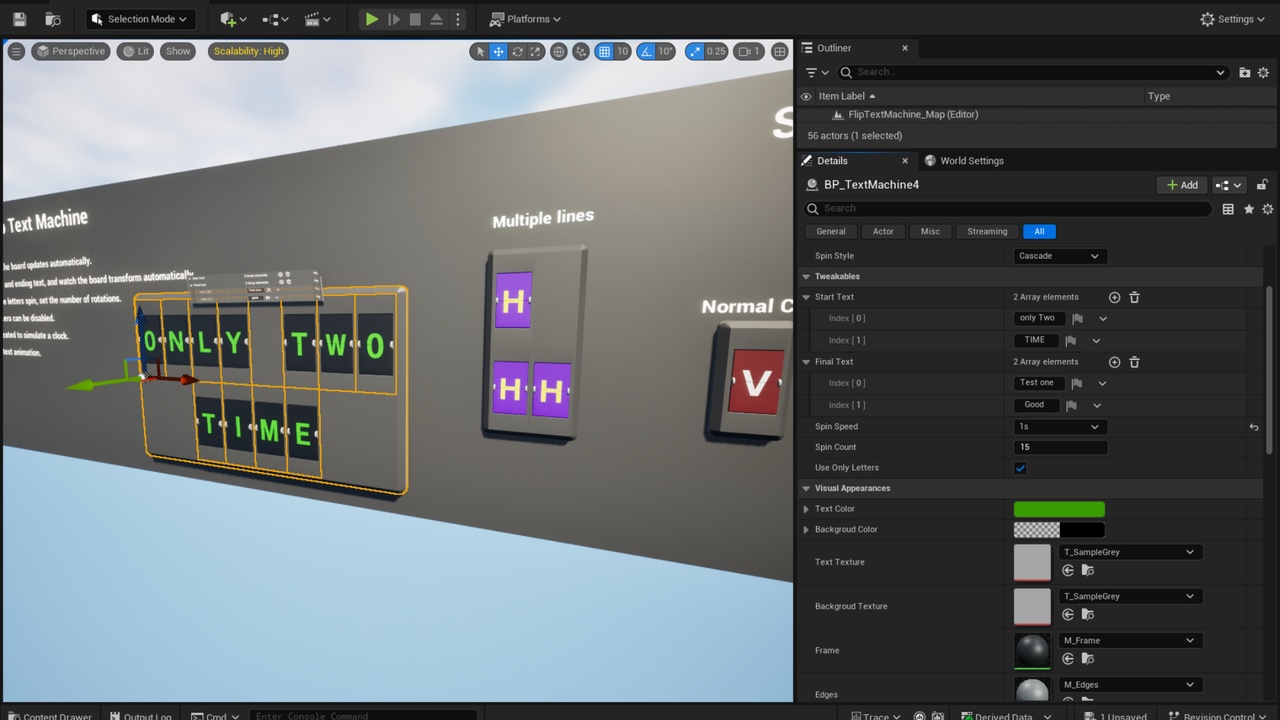Add element to Final Text array
This screenshot has height=720, width=1280.
point(1114,362)
